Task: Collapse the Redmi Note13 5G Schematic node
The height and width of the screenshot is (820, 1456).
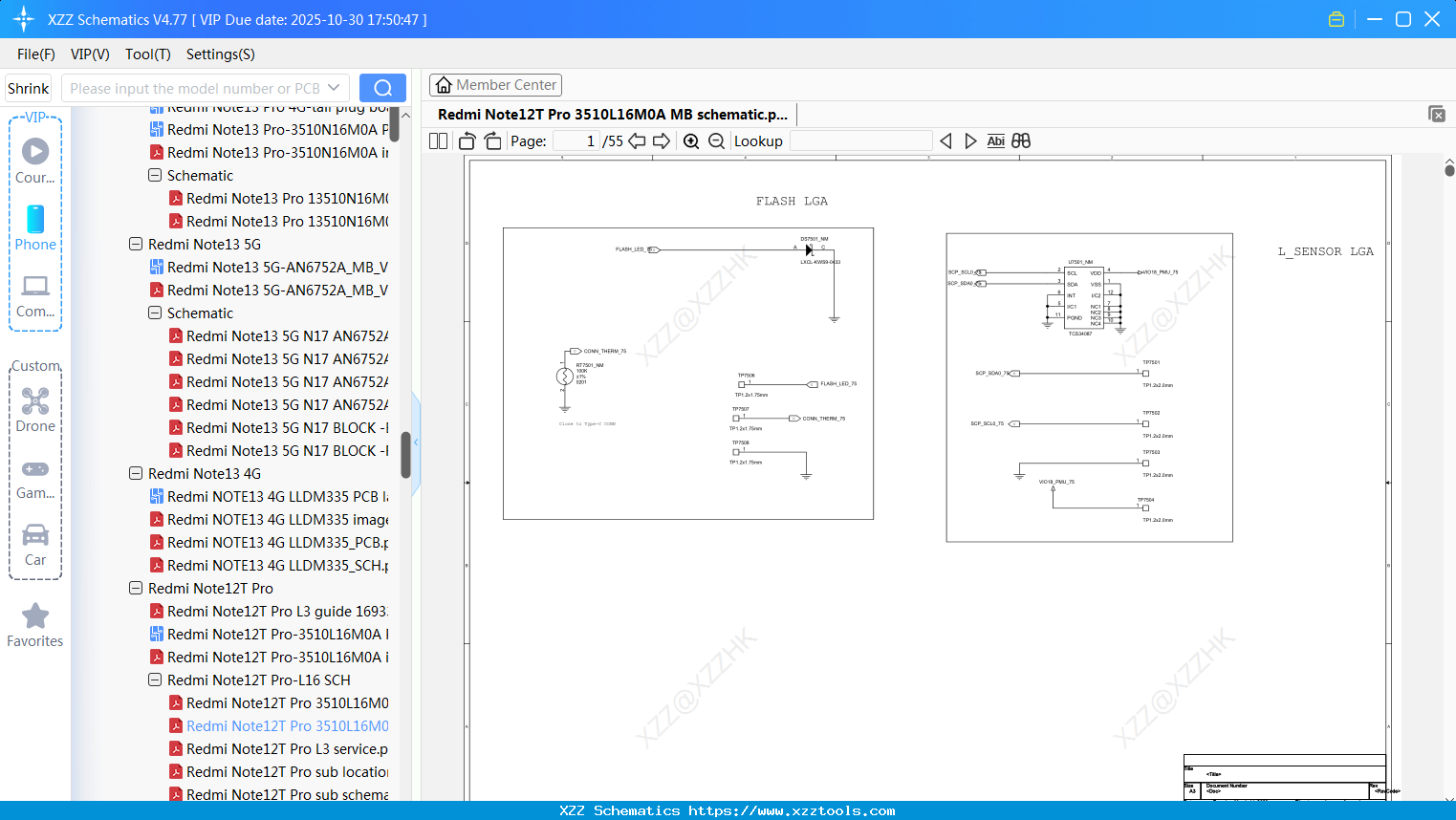Action: [154, 313]
